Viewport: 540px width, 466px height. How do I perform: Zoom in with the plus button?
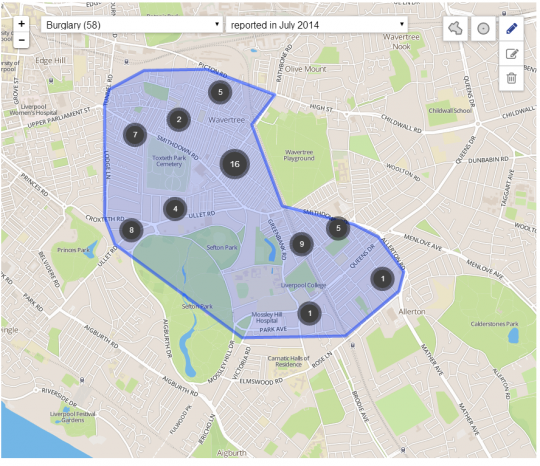tap(21, 24)
